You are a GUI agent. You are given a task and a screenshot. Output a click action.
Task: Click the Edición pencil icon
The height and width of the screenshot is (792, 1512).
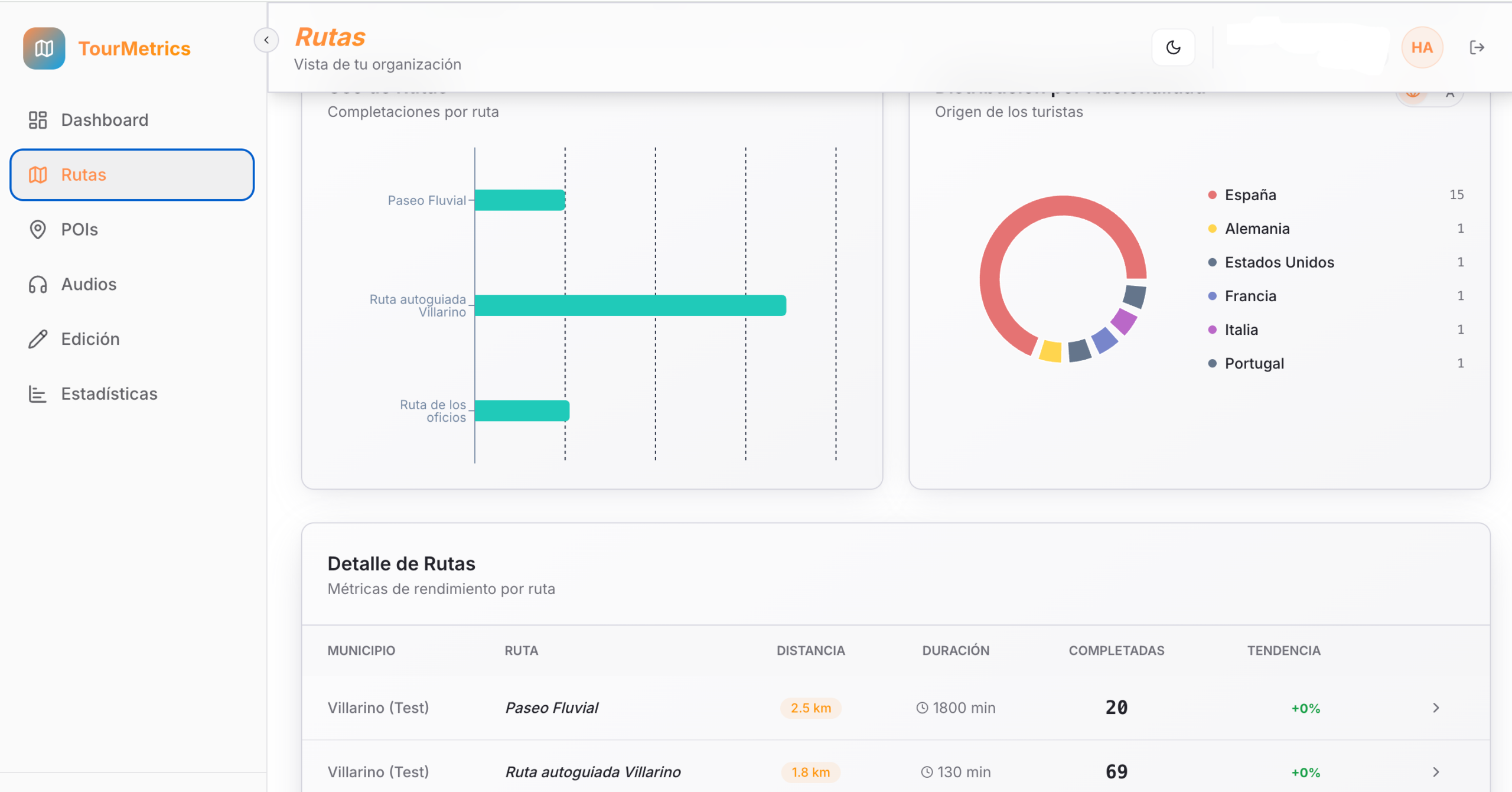[38, 339]
